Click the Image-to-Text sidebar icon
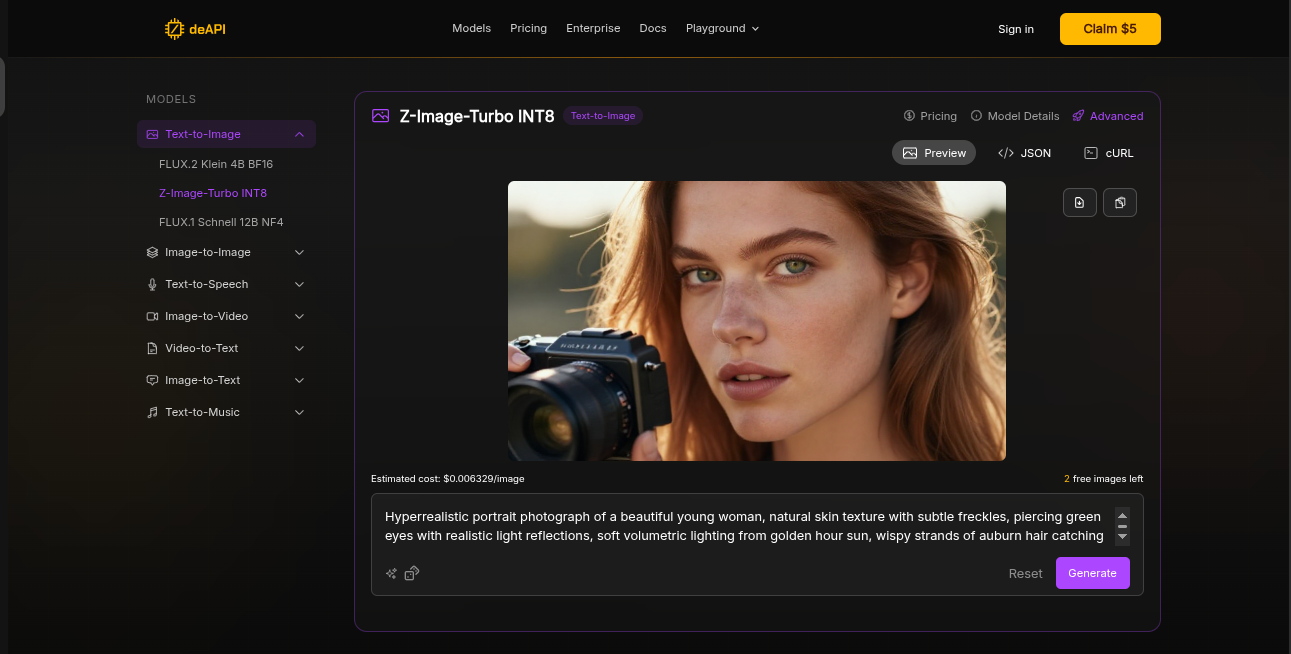The height and width of the screenshot is (654, 1291). [152, 380]
